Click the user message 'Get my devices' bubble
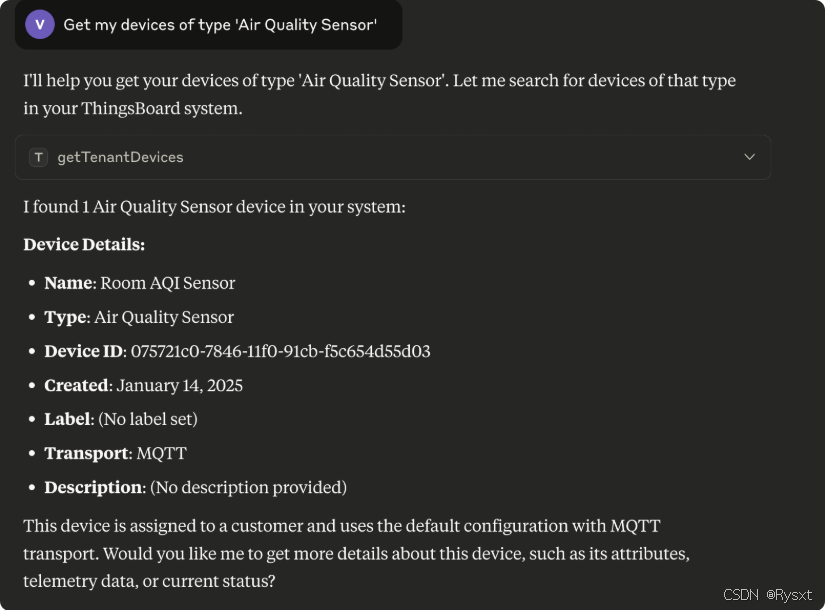The height and width of the screenshot is (611, 825). [x=219, y=25]
